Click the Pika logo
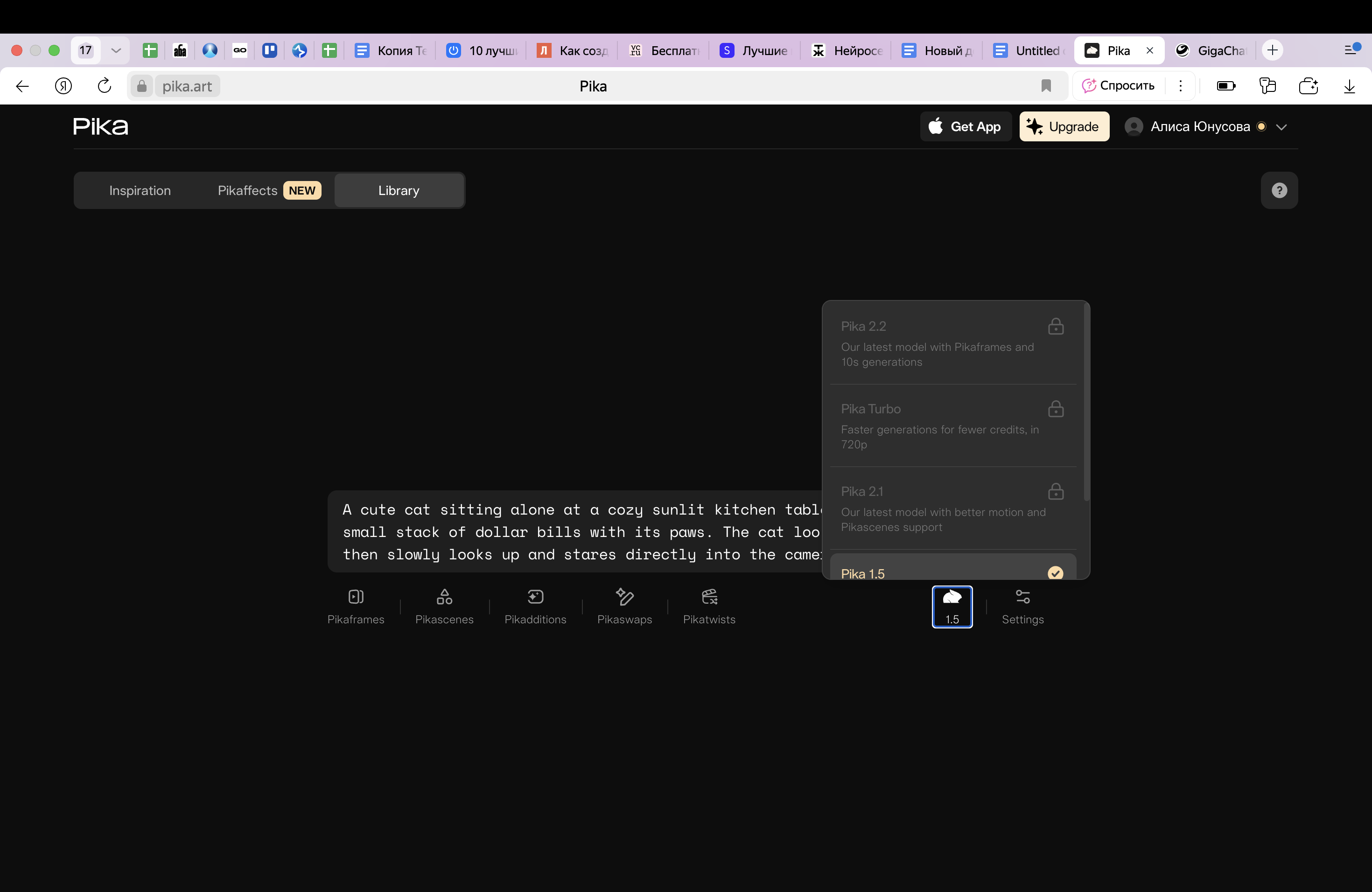The image size is (1372, 892). [101, 126]
